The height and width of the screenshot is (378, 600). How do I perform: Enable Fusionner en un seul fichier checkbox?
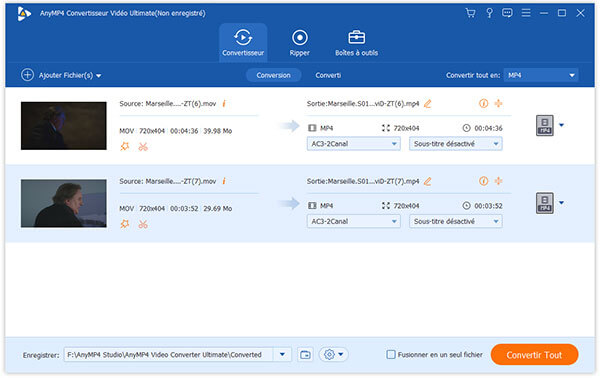tap(390, 355)
